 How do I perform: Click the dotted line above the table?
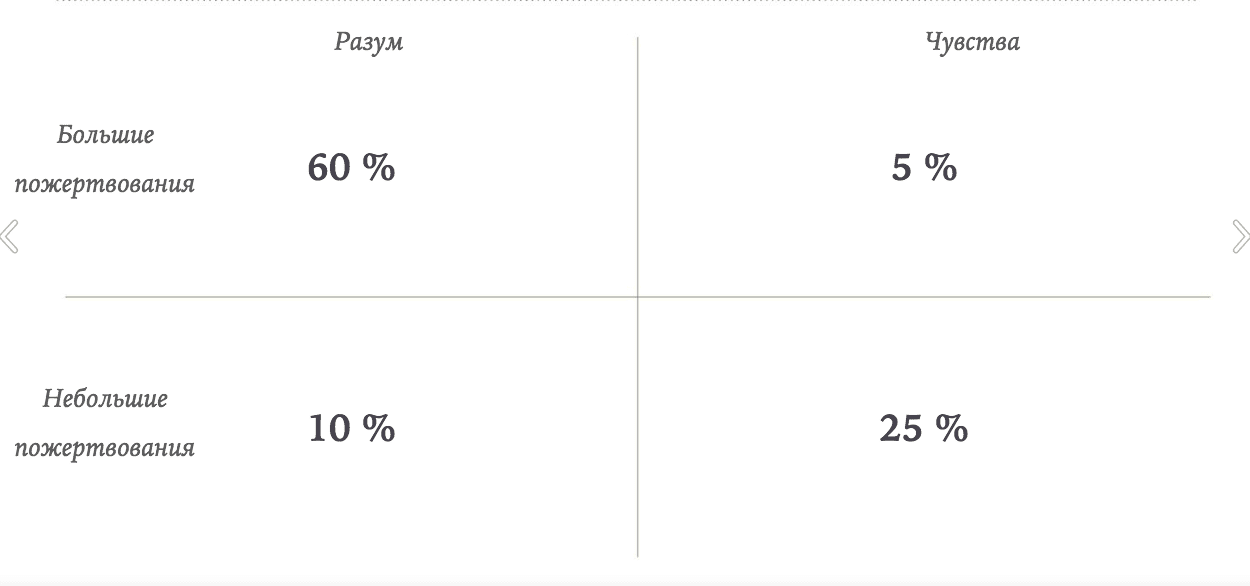click(x=625, y=1)
